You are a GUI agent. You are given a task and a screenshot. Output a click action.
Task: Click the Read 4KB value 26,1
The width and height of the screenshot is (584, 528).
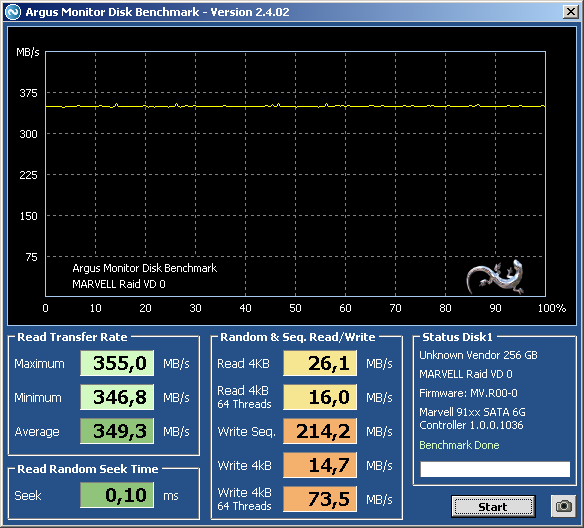tap(320, 363)
